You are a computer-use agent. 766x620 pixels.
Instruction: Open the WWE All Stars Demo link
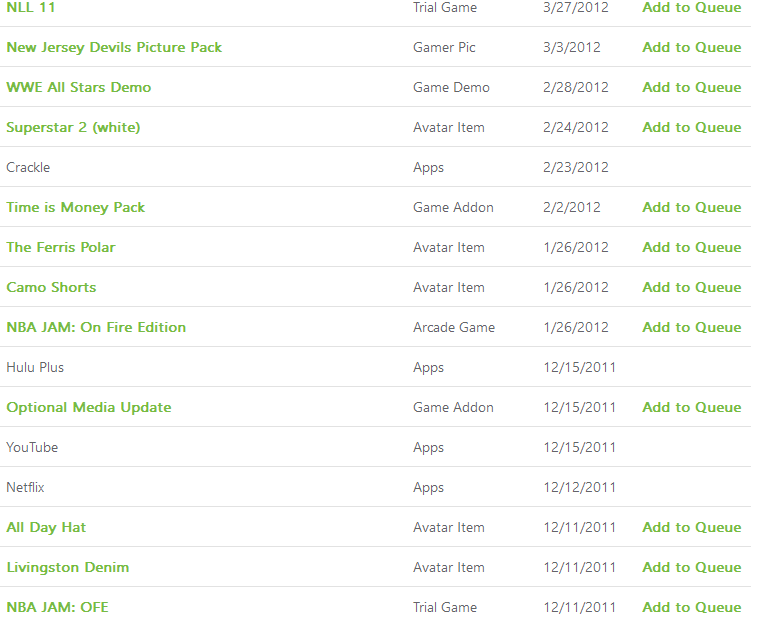(x=79, y=87)
